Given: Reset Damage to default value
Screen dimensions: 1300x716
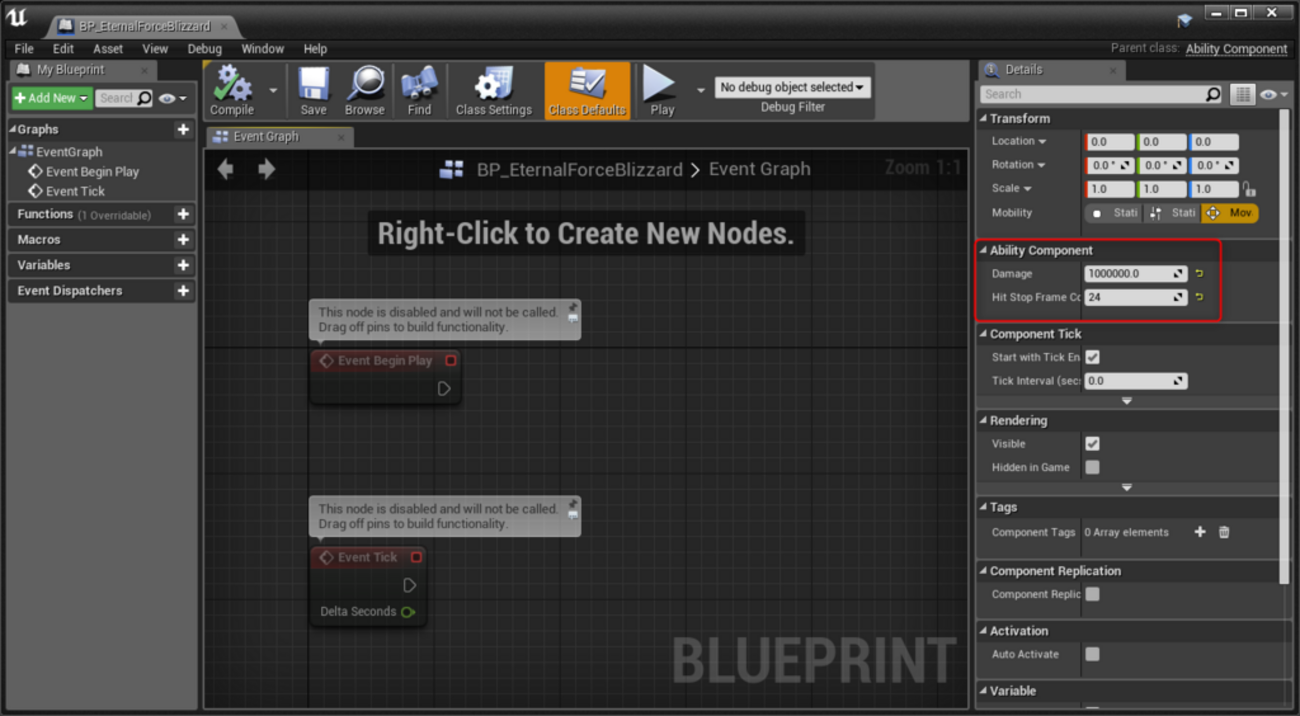Looking at the screenshot, I should click(x=1199, y=273).
